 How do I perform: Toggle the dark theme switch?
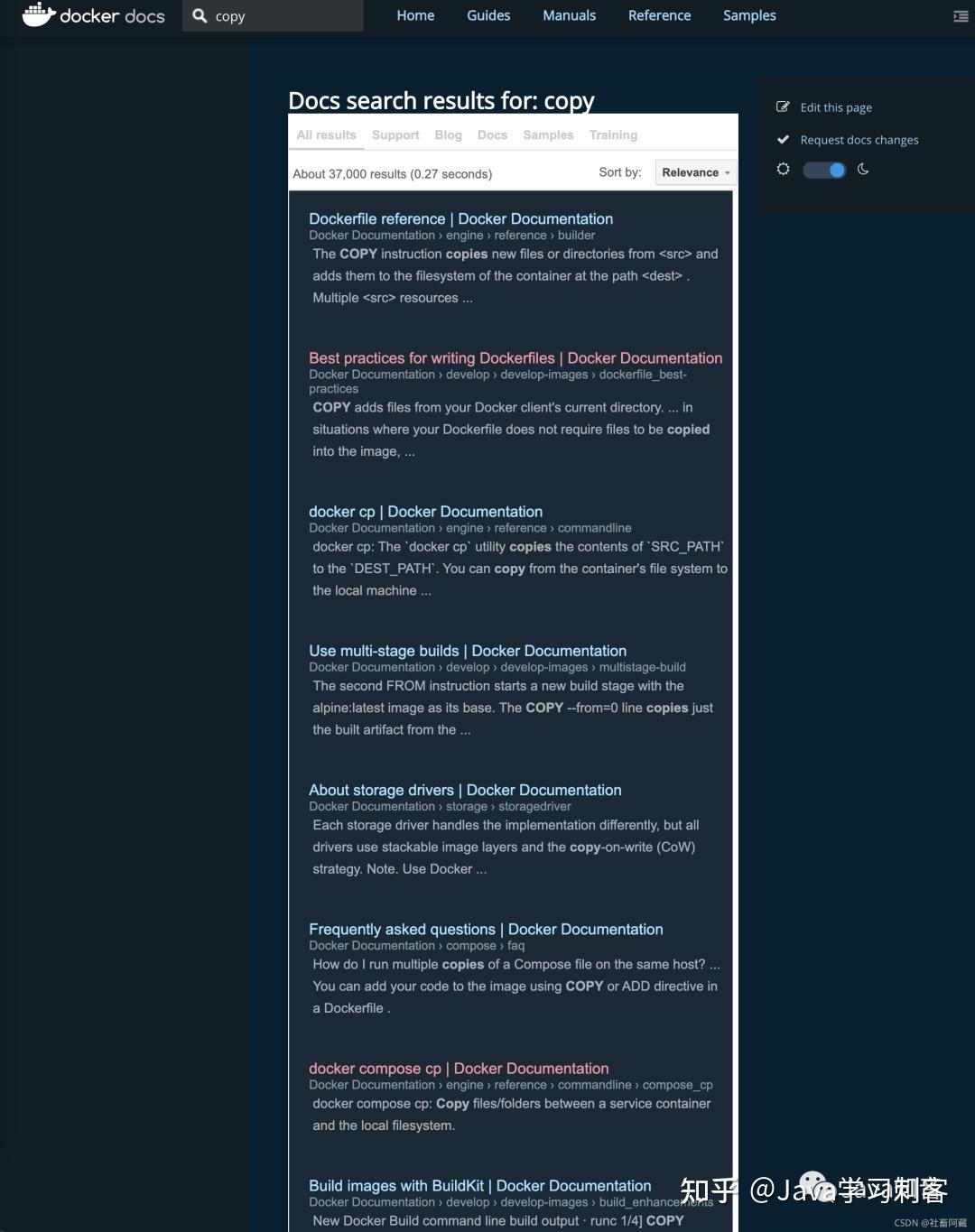824,170
